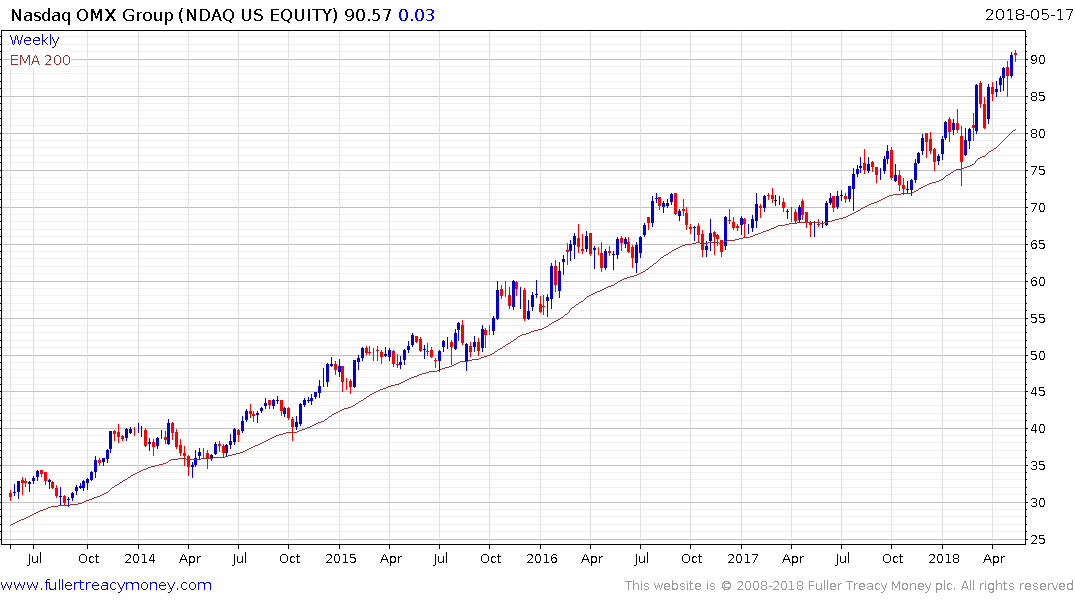The height and width of the screenshot is (600, 1075).
Task: Click the 2015 year label on time axis
Action: 341,559
